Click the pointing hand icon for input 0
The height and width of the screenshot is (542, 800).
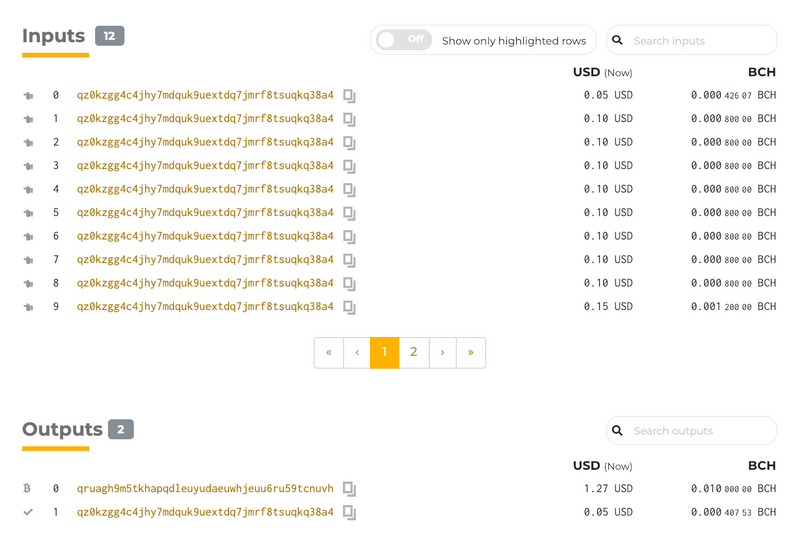[x=28, y=96]
